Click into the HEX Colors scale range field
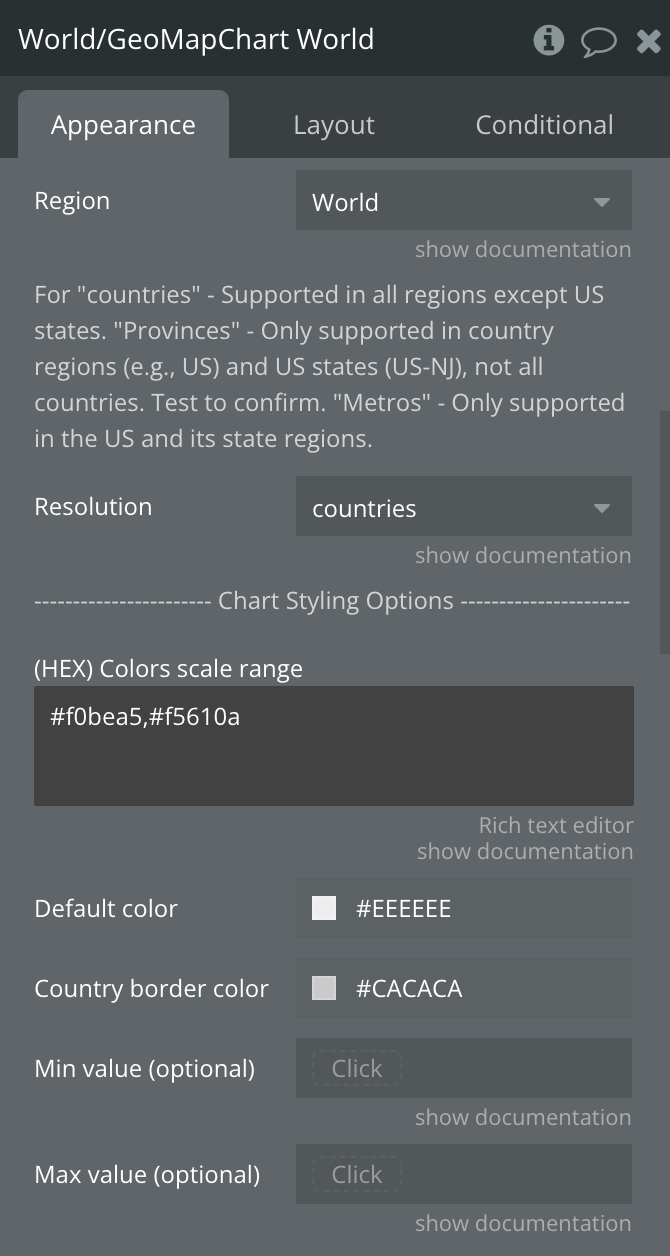 click(334, 746)
